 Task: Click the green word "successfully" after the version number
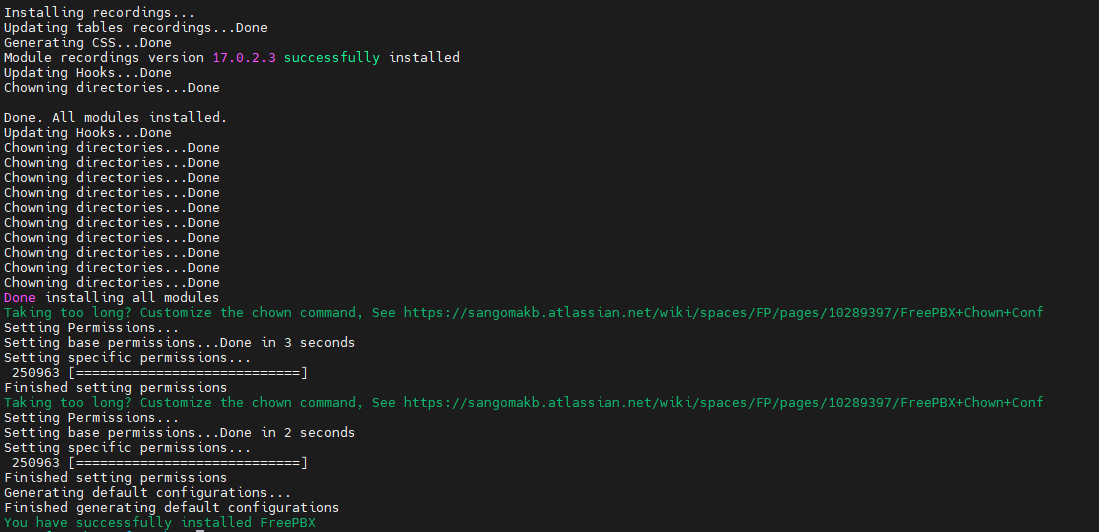[332, 57]
